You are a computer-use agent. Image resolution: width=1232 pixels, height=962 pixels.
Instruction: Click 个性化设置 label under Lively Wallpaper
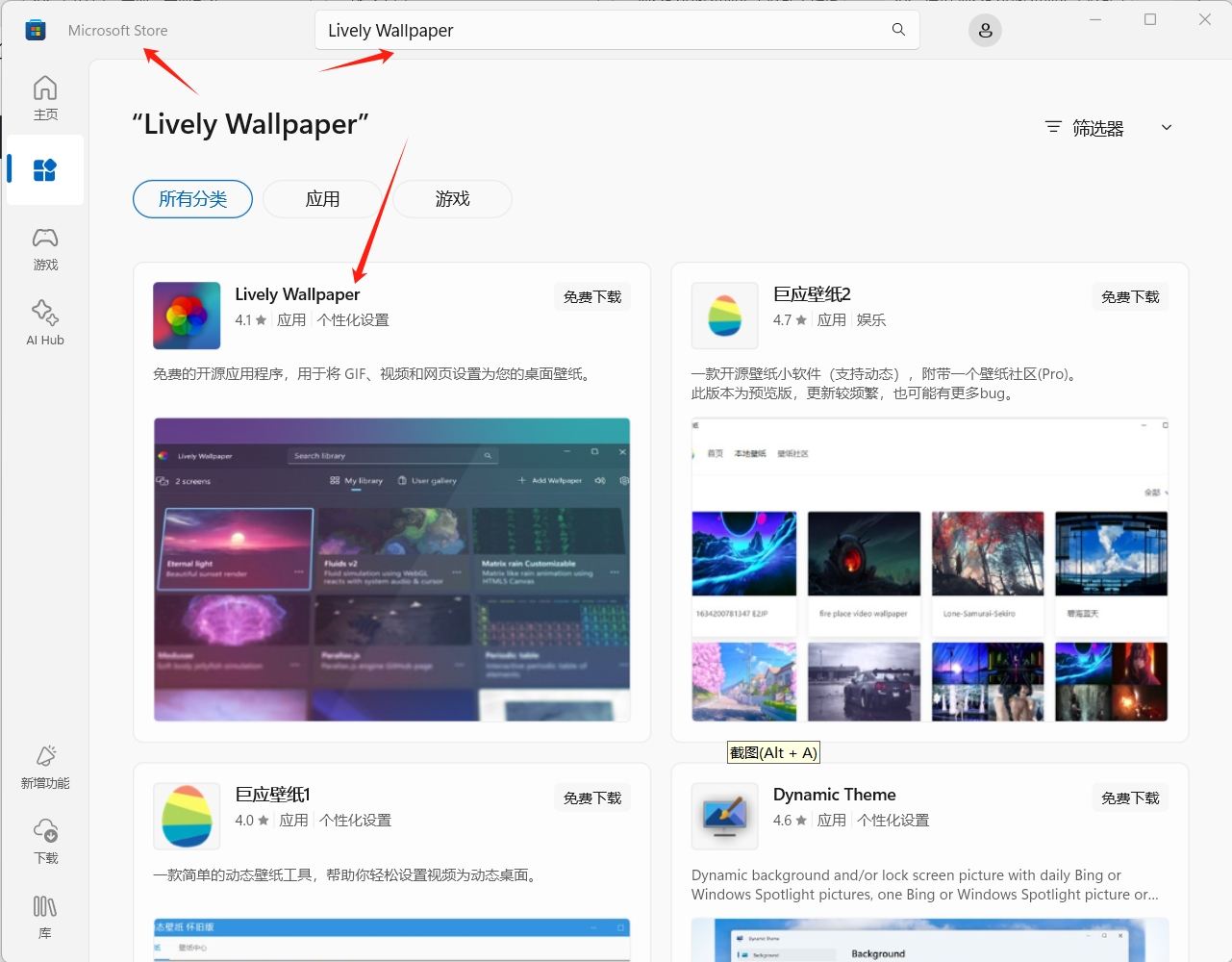(353, 320)
